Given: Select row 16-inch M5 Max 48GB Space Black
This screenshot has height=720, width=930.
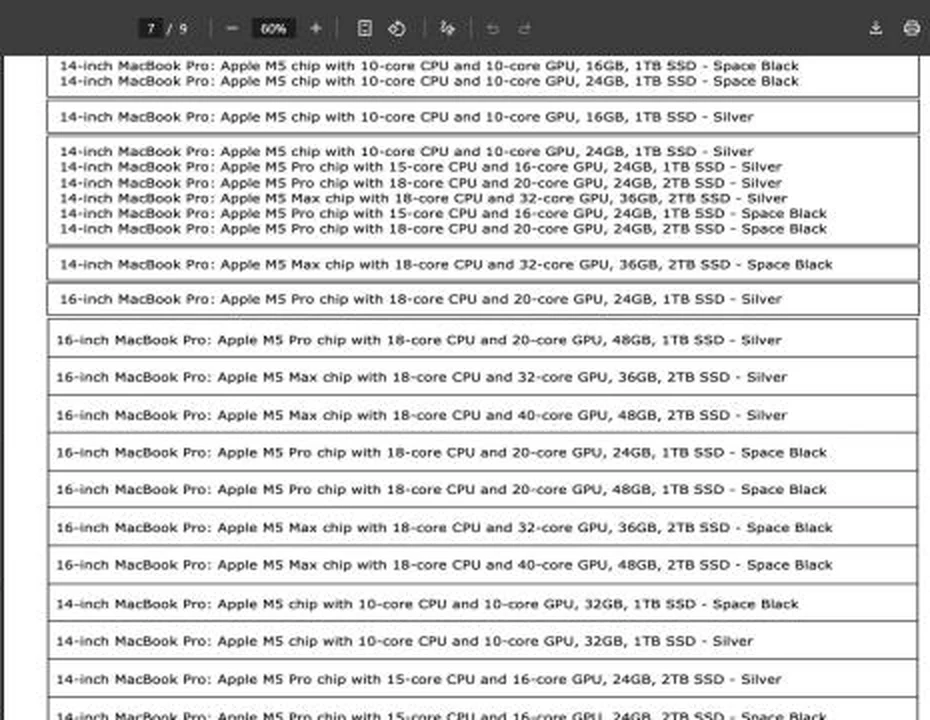Looking at the screenshot, I should click(483, 565).
